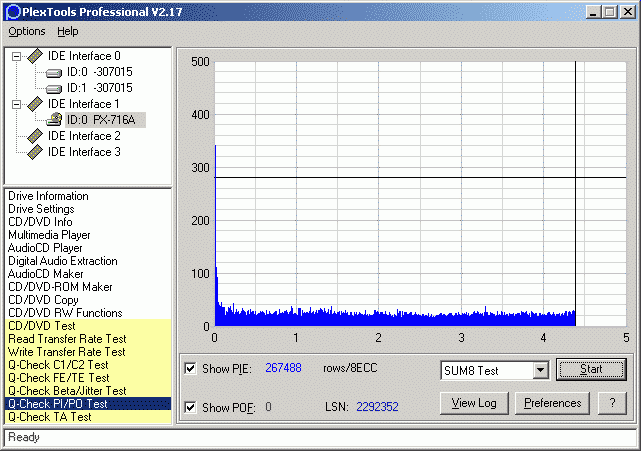The height and width of the screenshot is (451, 641).
Task: Click the IDE Interface 2 chip icon
Action: pyautogui.click(x=35, y=136)
